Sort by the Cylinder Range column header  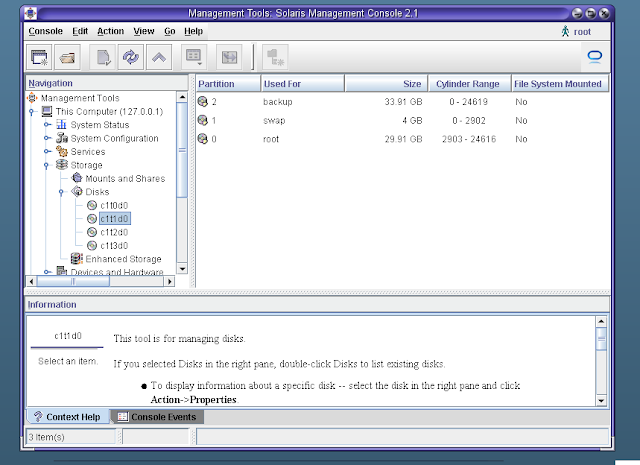tap(469, 84)
